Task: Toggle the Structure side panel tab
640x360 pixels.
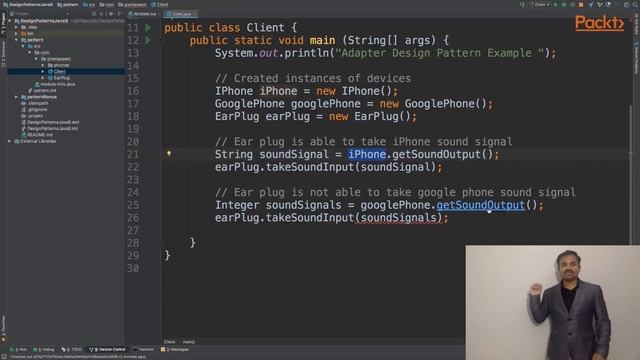Action: pyautogui.click(x=3, y=54)
